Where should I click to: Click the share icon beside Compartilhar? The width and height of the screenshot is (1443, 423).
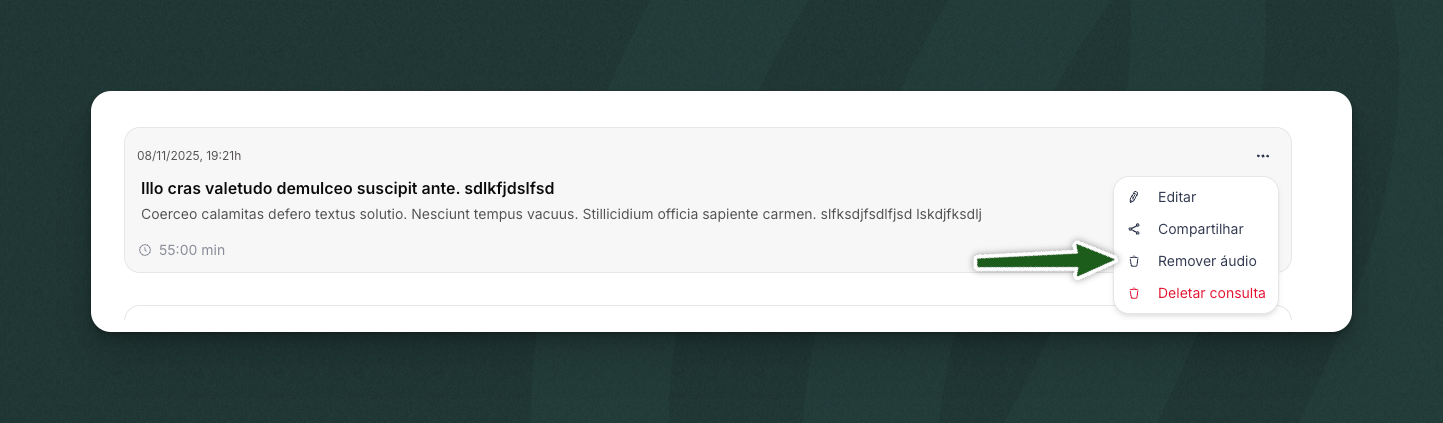point(1134,229)
